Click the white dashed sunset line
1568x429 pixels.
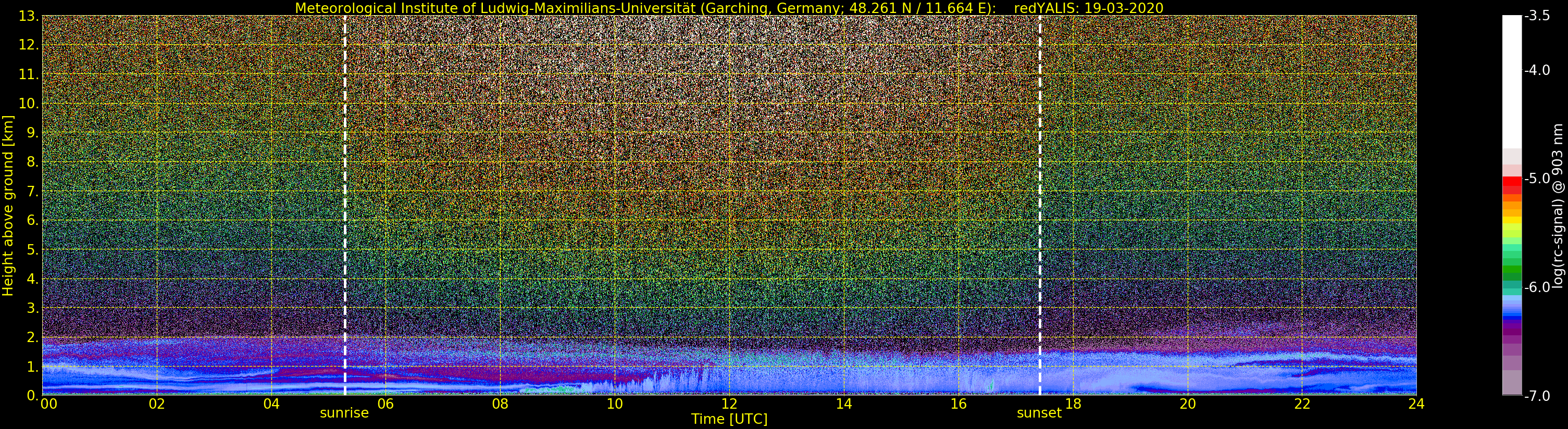click(x=1040, y=205)
